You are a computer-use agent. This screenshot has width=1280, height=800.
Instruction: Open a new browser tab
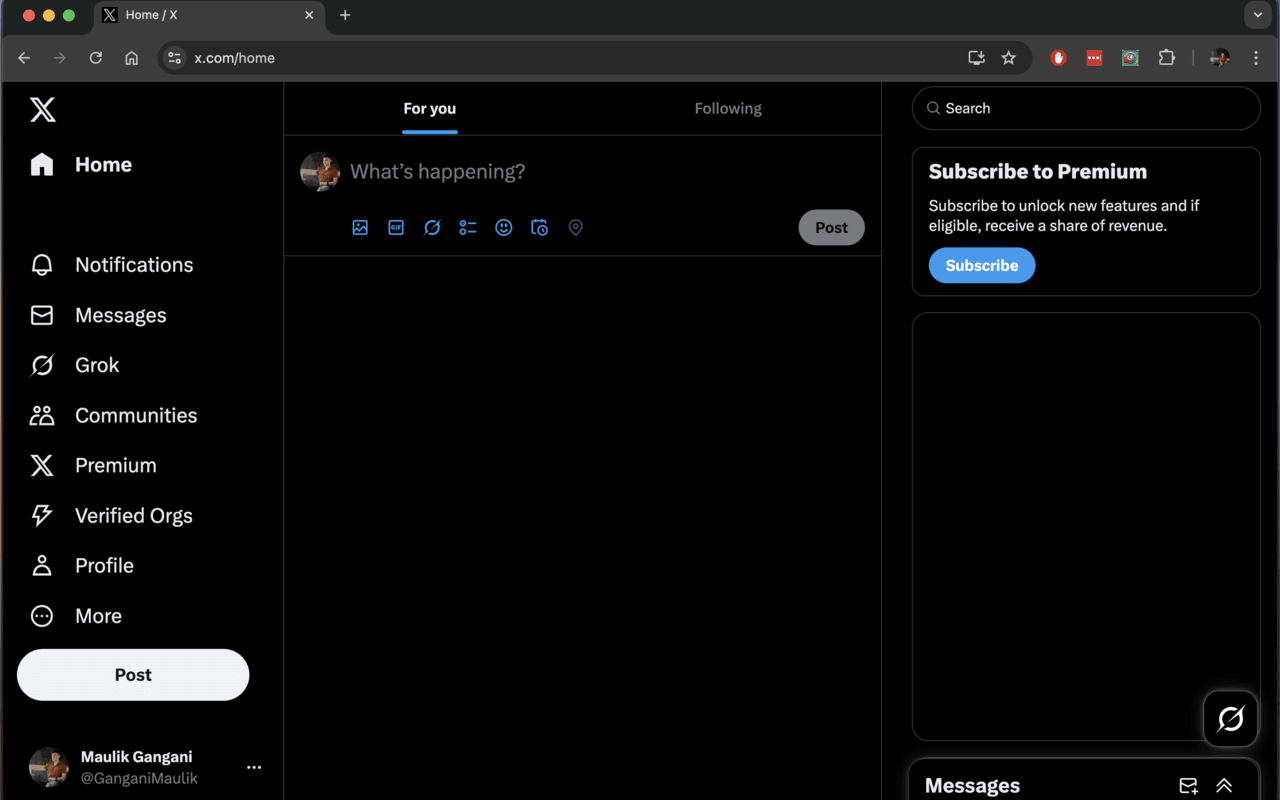(x=345, y=15)
